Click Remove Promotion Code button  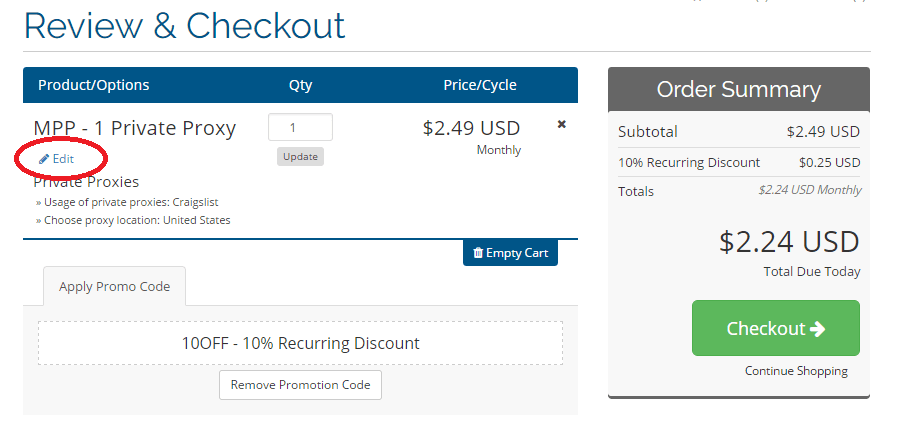click(x=300, y=385)
